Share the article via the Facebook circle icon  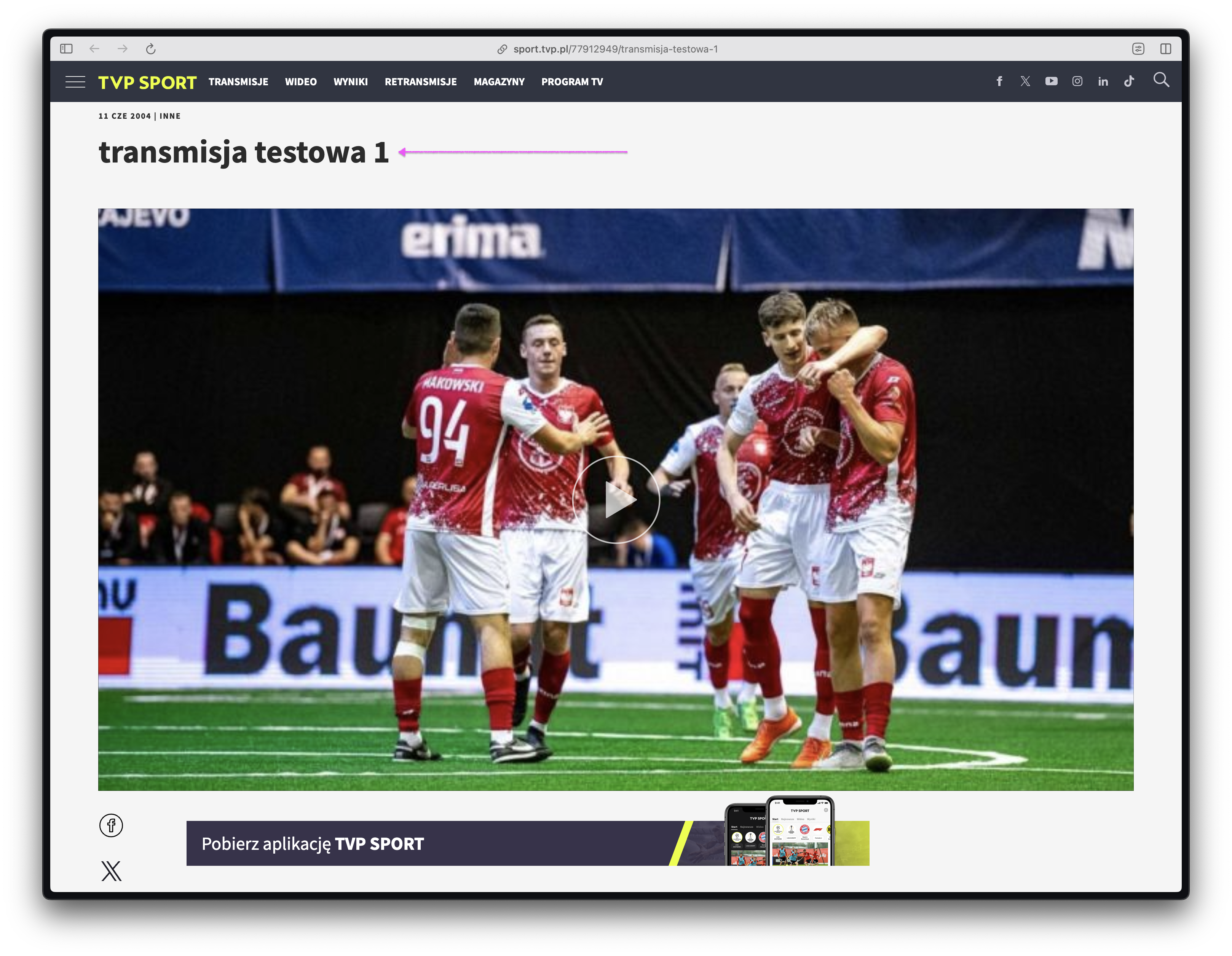(x=111, y=826)
